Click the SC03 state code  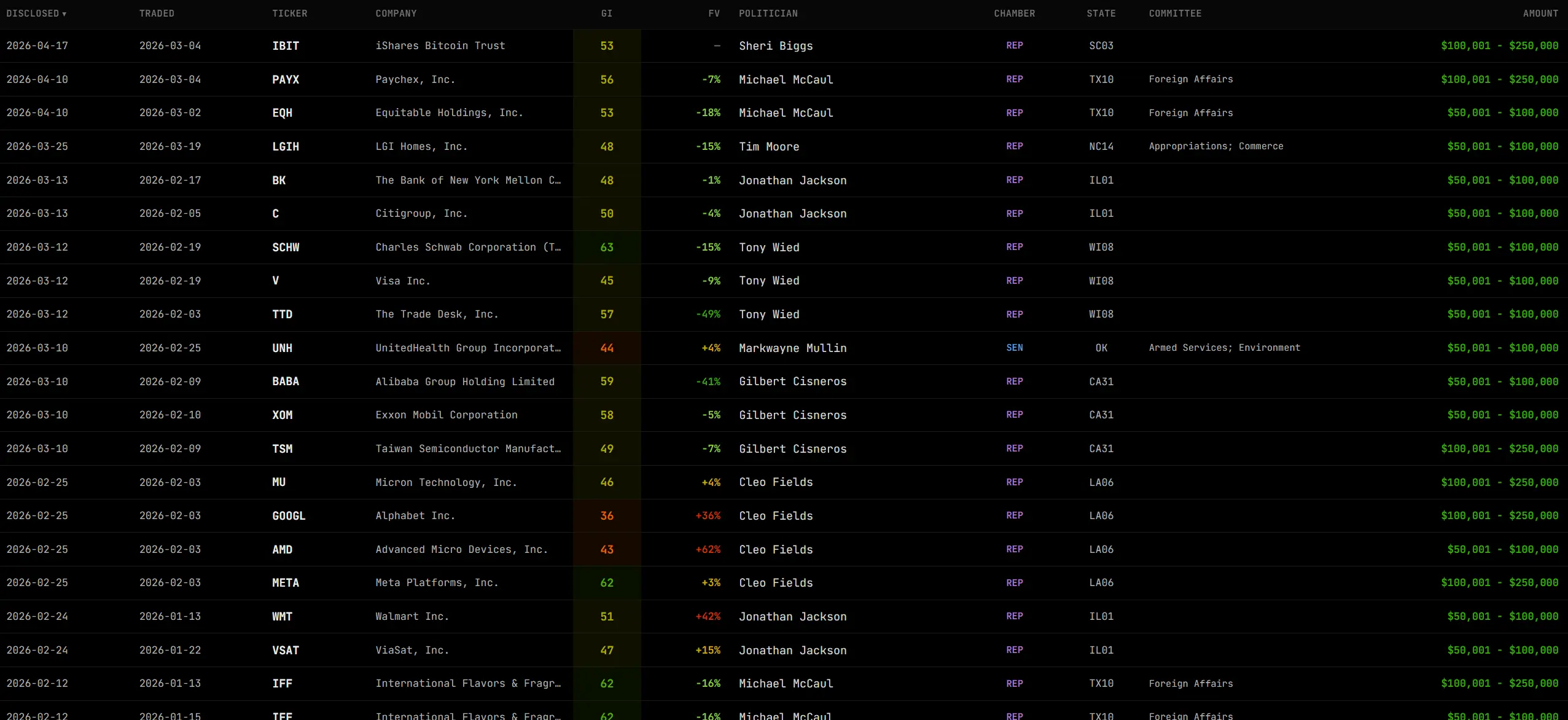(1101, 45)
